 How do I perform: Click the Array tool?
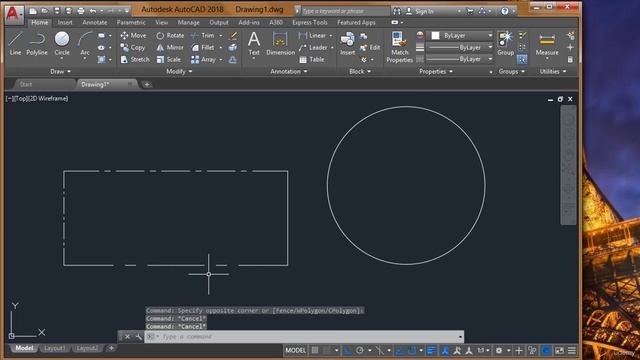204,60
